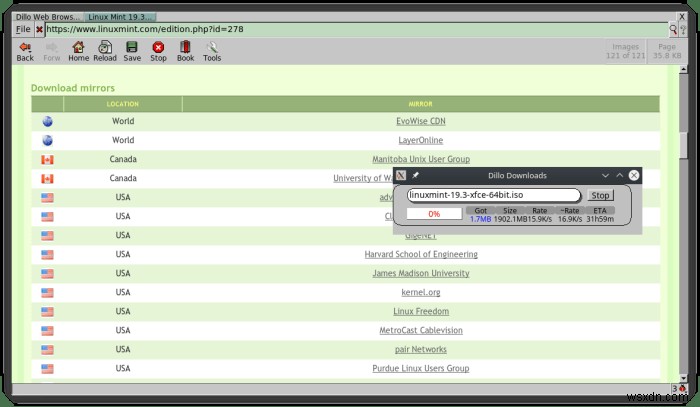The width and height of the screenshot is (700, 407).
Task: Click the Download mirrors heading
Action: (x=73, y=88)
